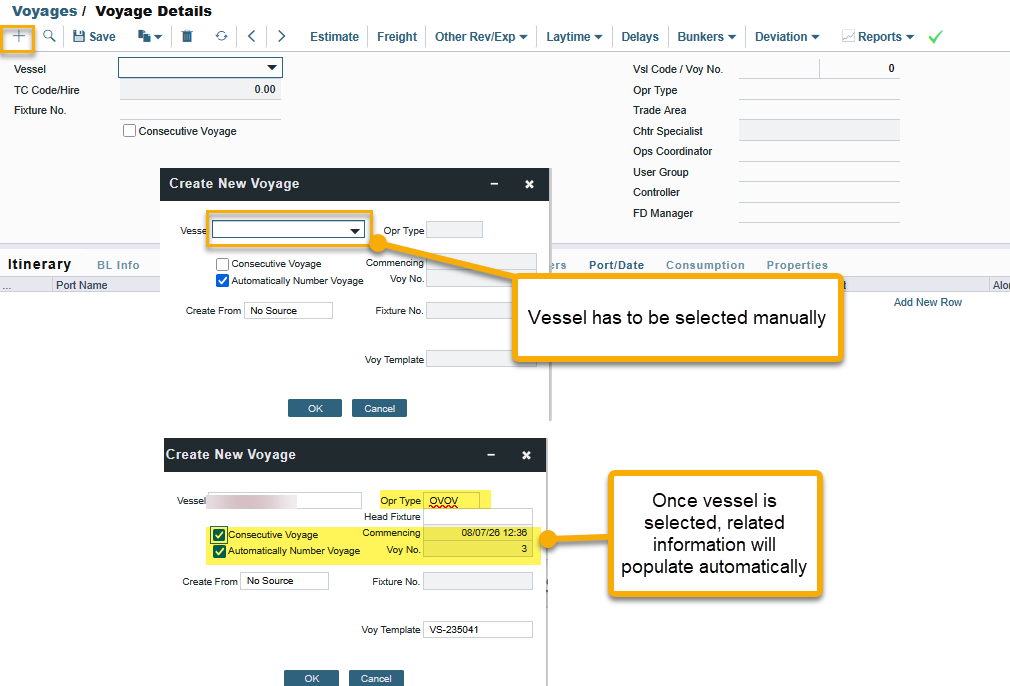The height and width of the screenshot is (686, 1010).
Task: Click the refresh icon in toolbar
Action: [x=221, y=37]
